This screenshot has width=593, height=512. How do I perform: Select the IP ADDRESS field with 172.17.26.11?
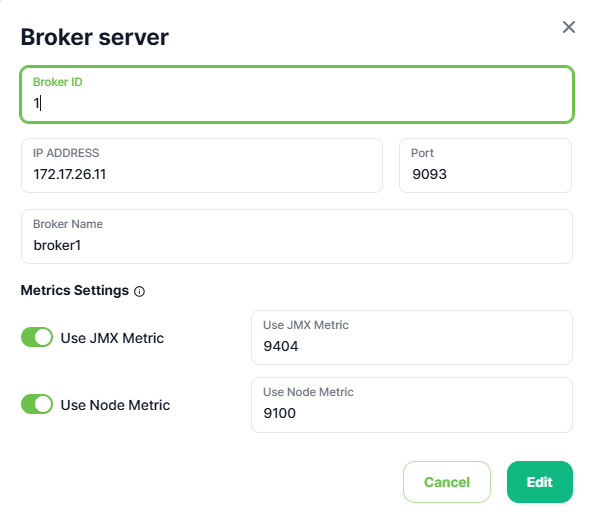point(202,165)
